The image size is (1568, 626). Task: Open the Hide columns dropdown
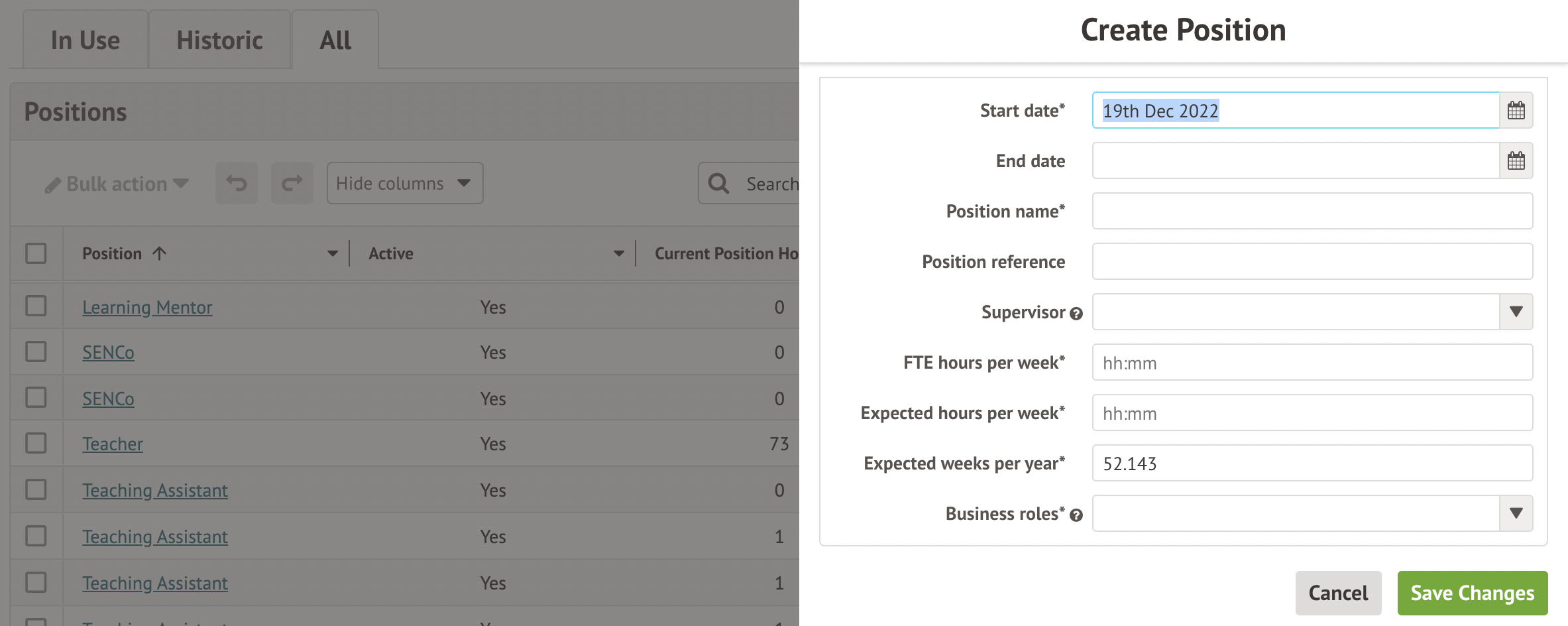tap(404, 183)
